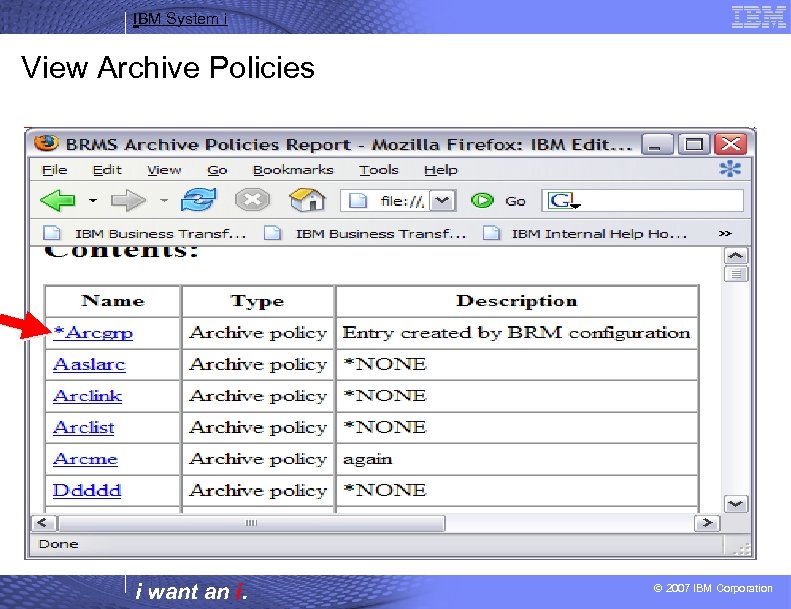
Task: Select Archive policy cell in Arcme row
Action: [x=258, y=459]
